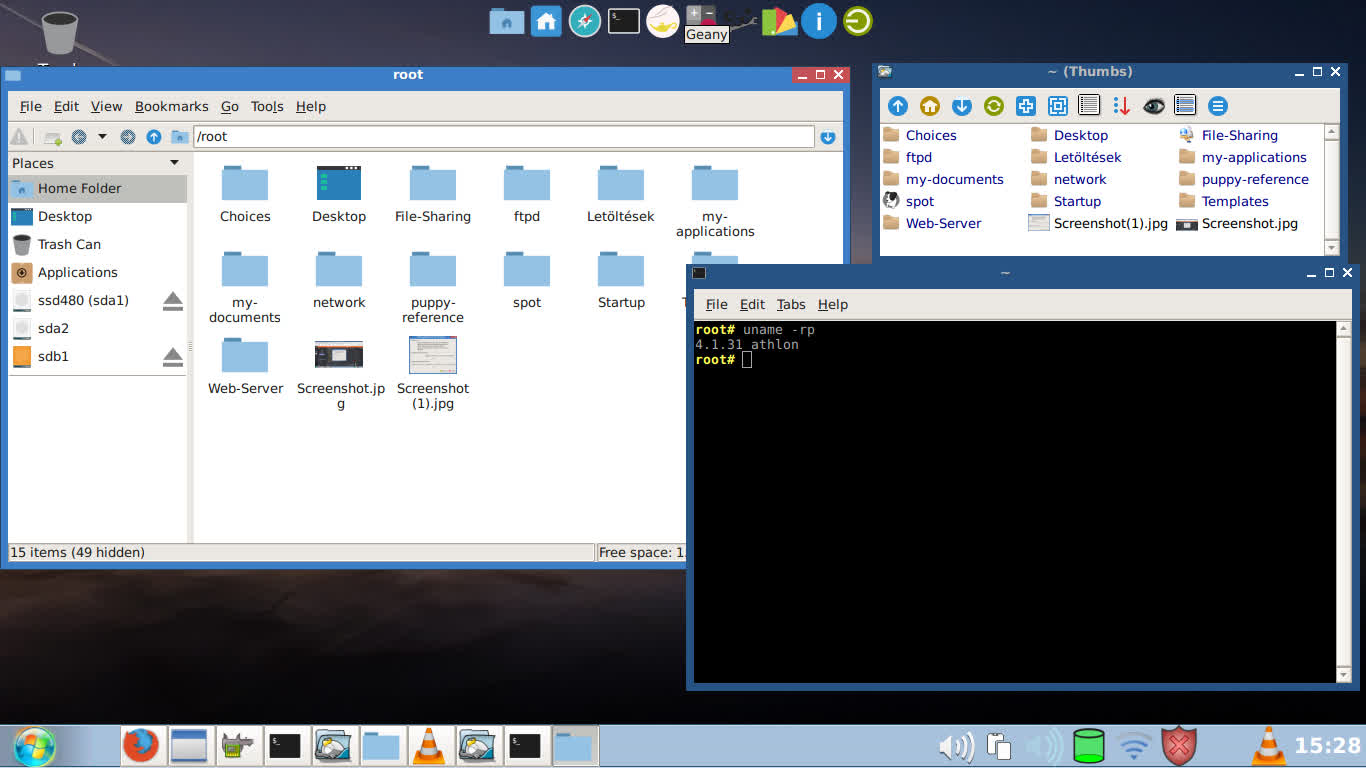
Task: Click plus enlarge icon in Thumbs toolbar
Action: coord(1026,106)
